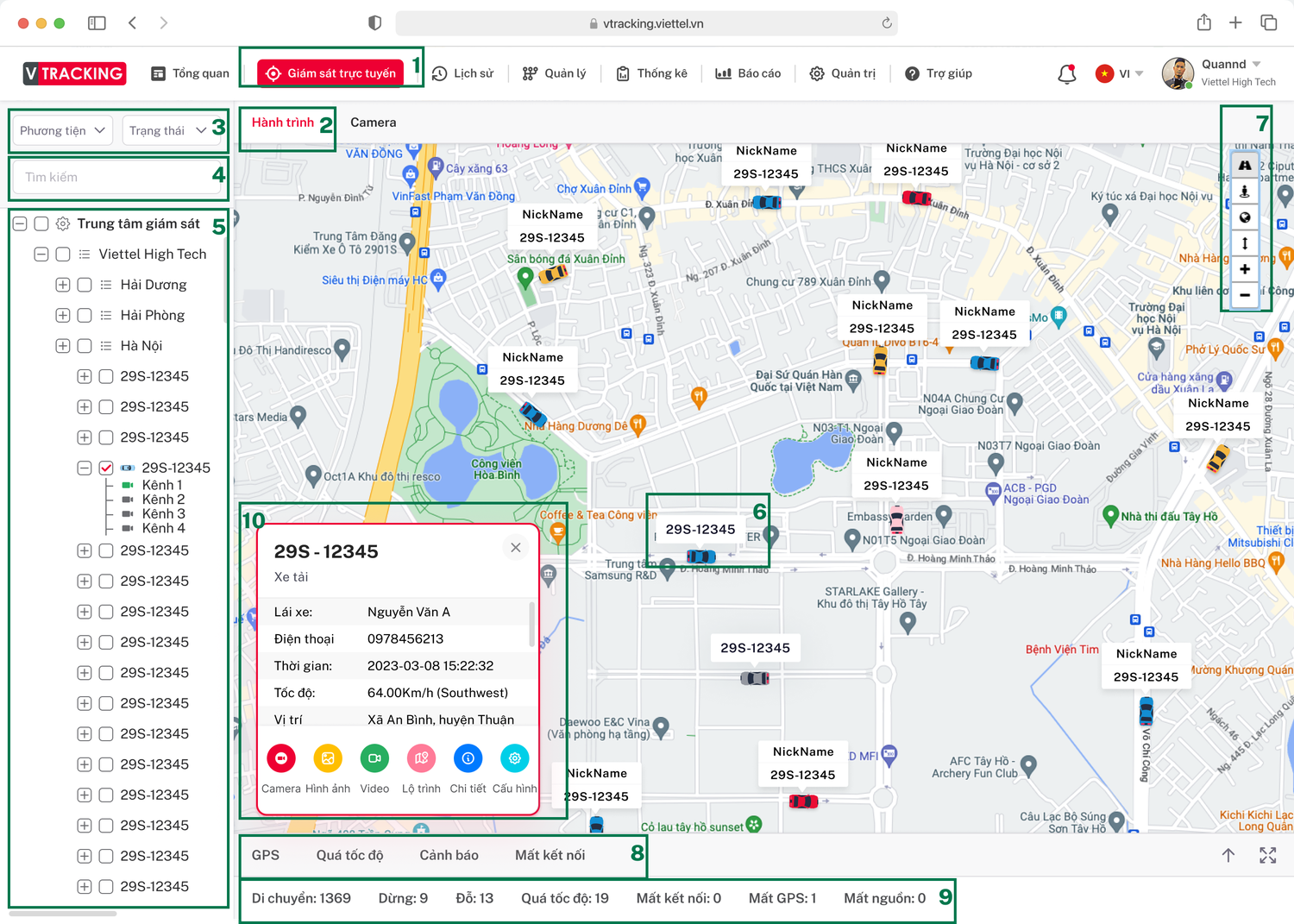
Task: Collapse the Viettel High Tech node
Action: (41, 254)
